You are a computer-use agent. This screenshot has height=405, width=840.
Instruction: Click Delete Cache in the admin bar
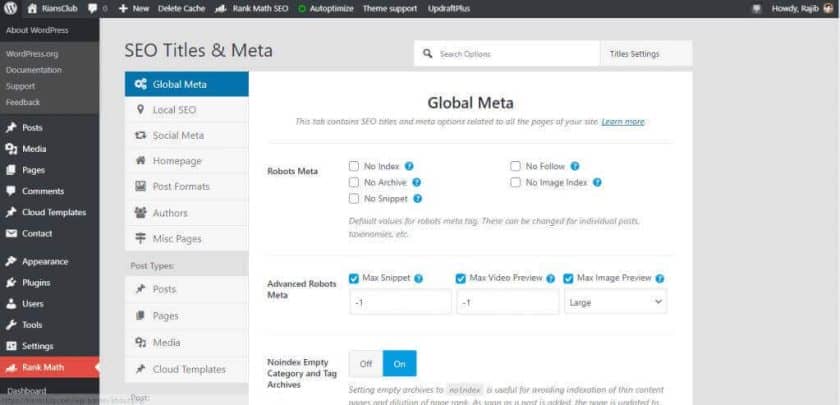tap(181, 9)
